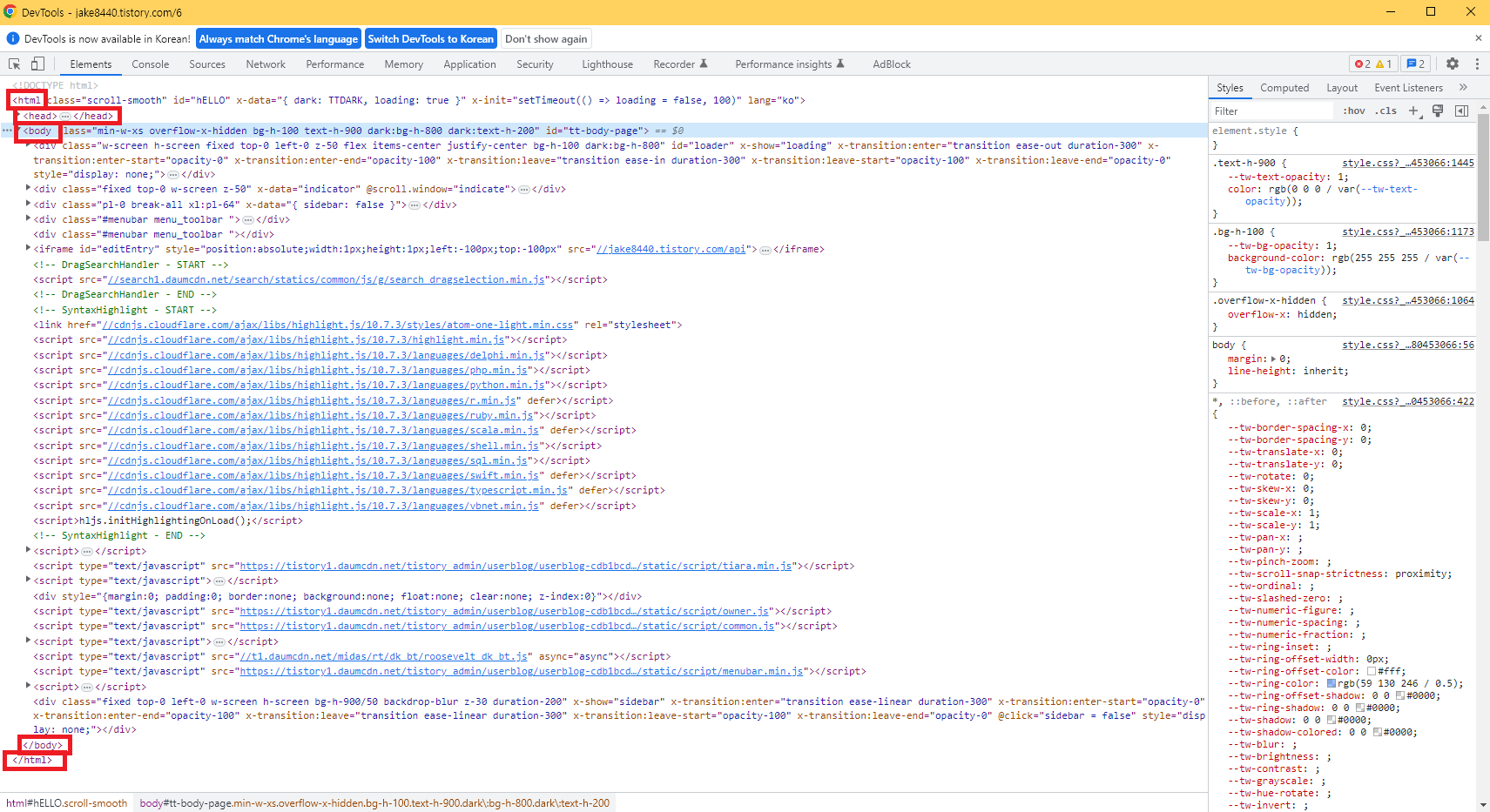1490x812 pixels.
Task: Switch to the Sources tab
Action: point(207,64)
